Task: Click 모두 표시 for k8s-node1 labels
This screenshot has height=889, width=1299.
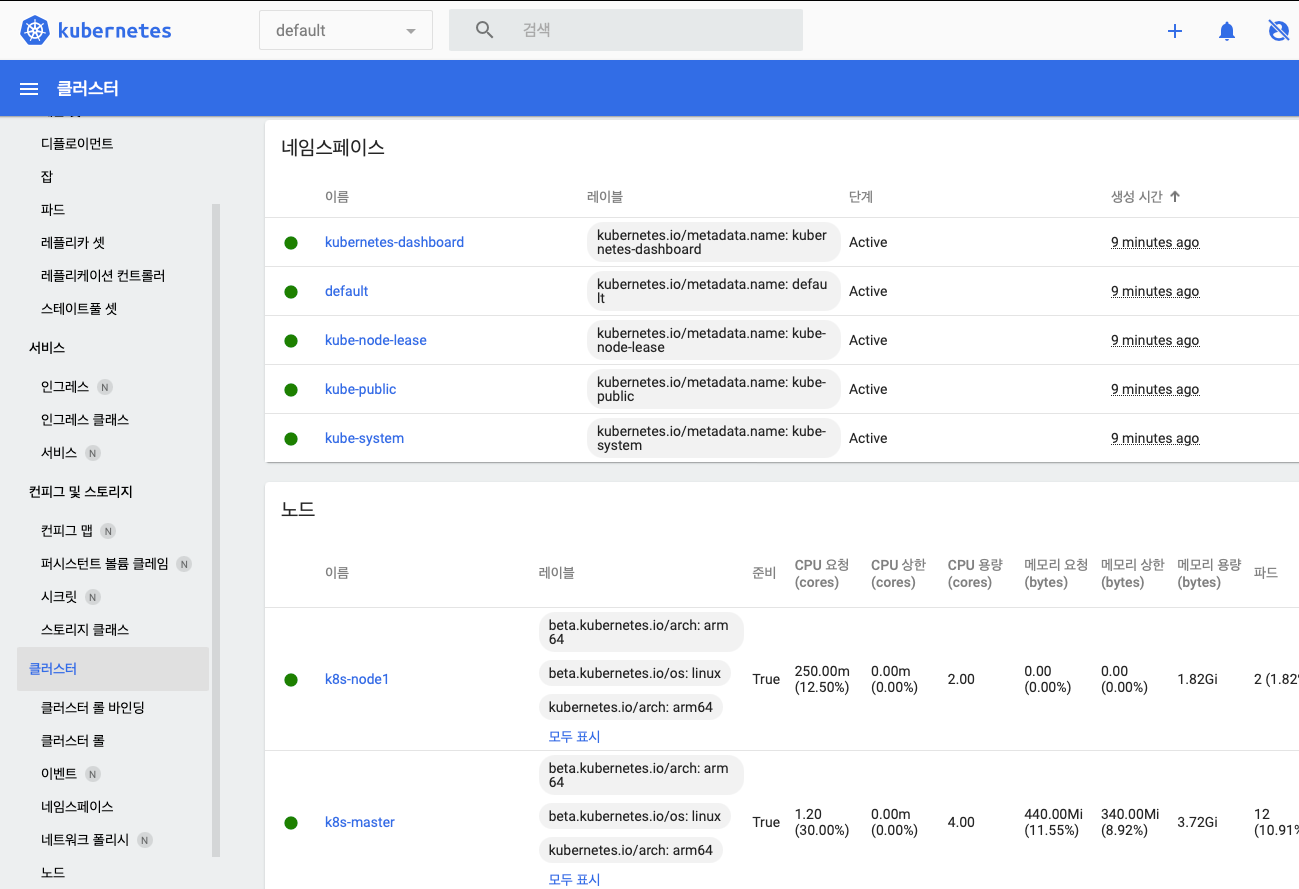Action: [x=574, y=737]
